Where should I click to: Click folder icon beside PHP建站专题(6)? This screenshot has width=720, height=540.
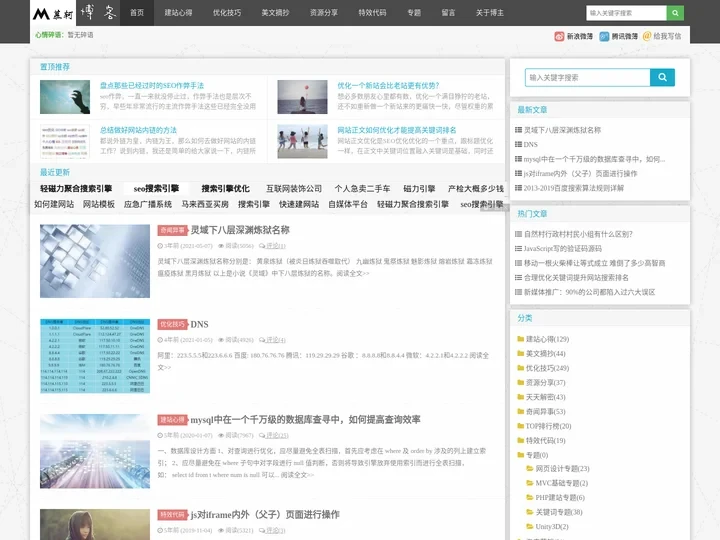coord(529,497)
